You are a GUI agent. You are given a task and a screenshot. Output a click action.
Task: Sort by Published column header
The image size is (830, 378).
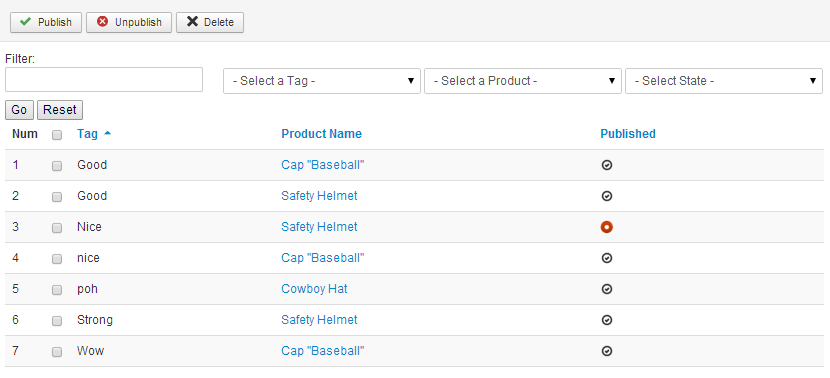(x=628, y=134)
